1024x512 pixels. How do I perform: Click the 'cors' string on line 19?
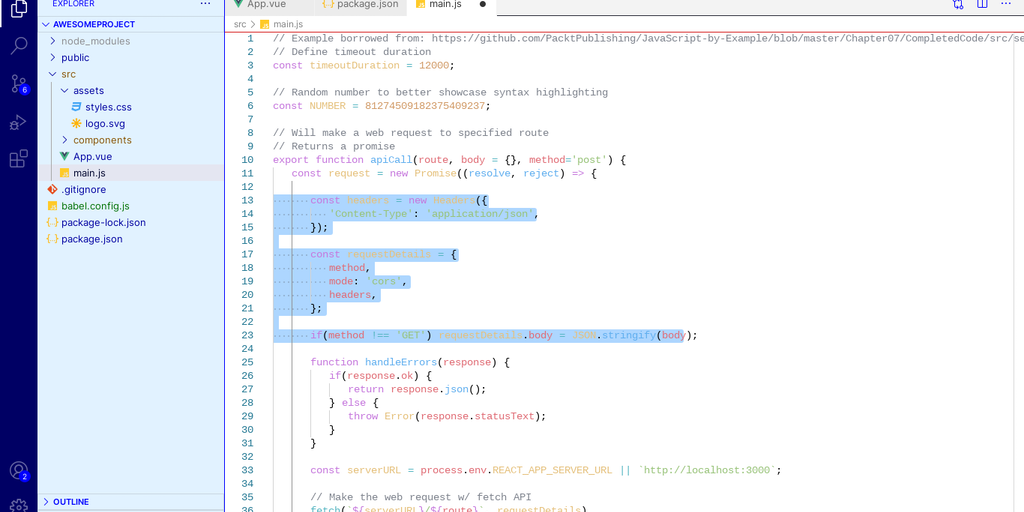pos(385,281)
